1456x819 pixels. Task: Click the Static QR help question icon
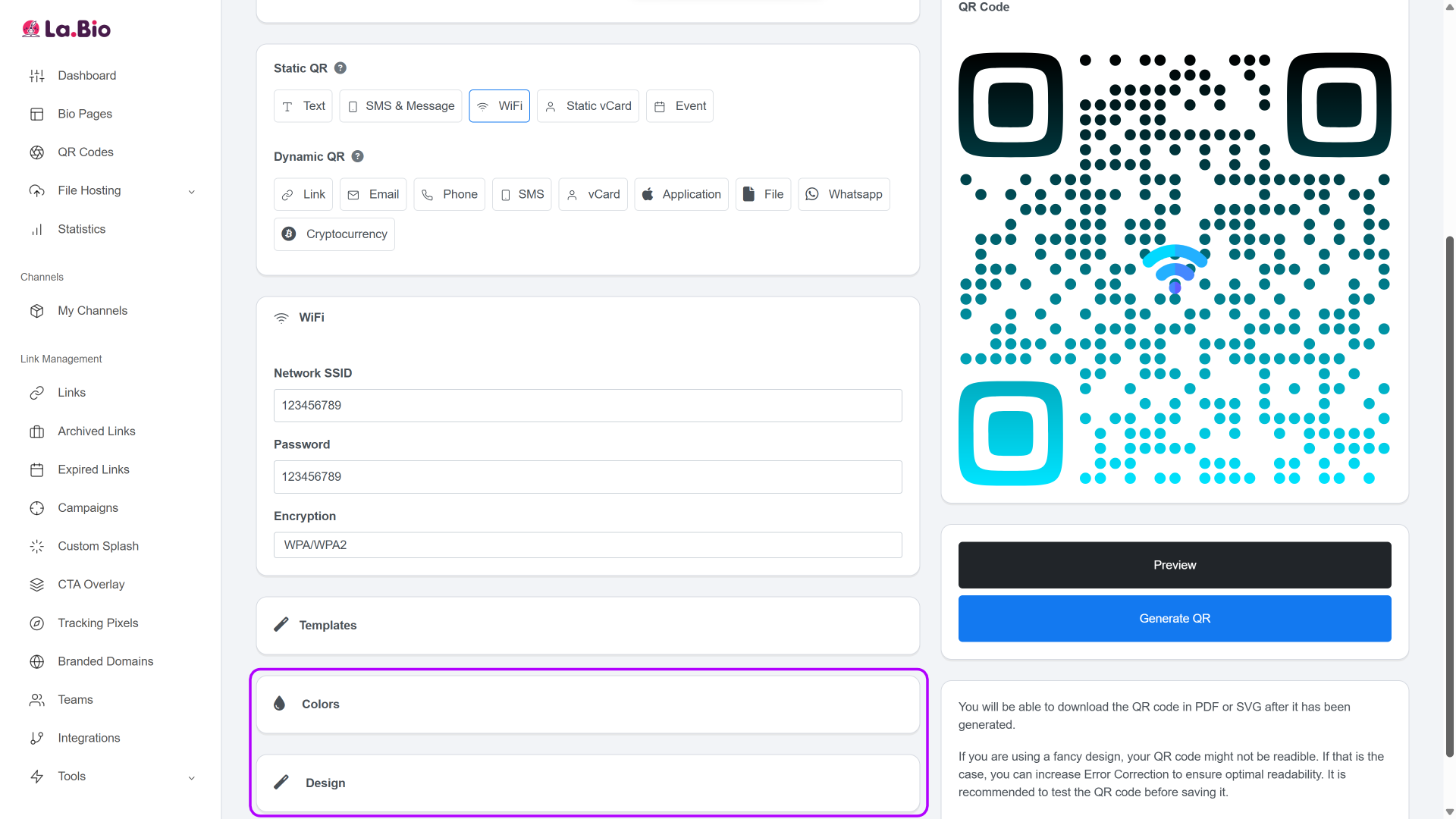point(340,68)
